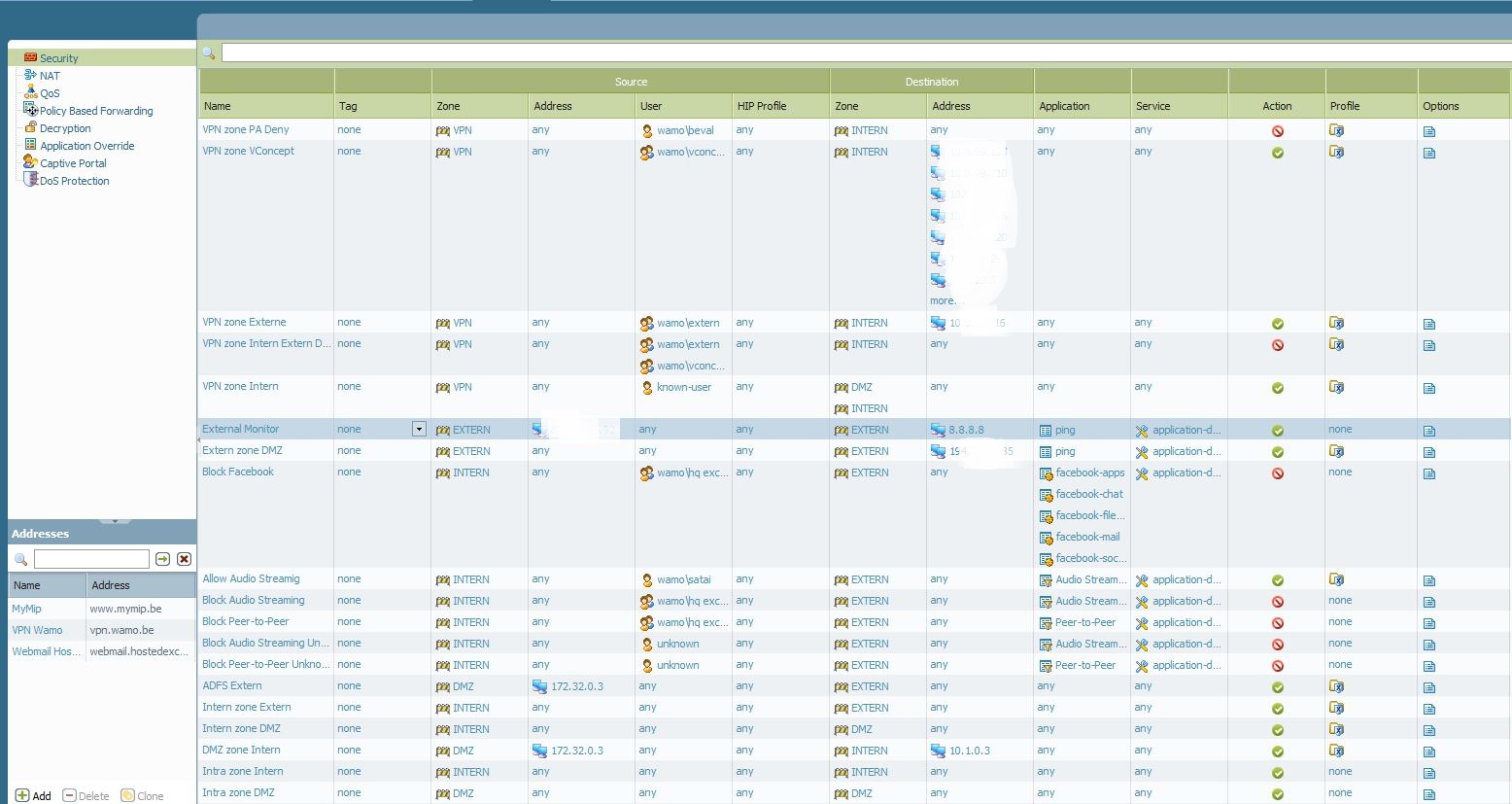Screen dimensions: 1512x804
Task: Sort by the Name column header
Action: (x=266, y=106)
